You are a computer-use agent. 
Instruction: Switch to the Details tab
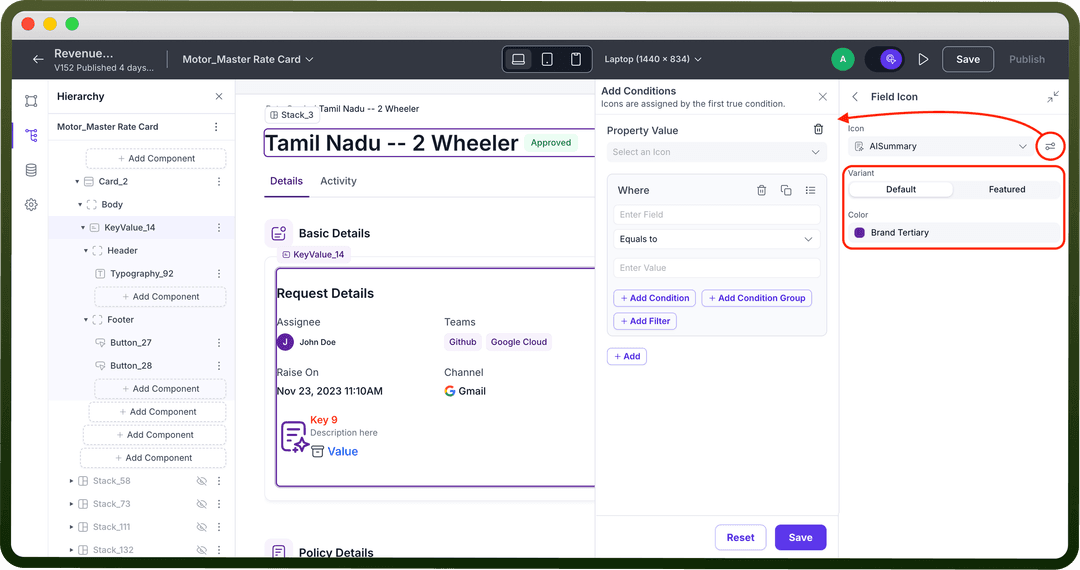[287, 181]
